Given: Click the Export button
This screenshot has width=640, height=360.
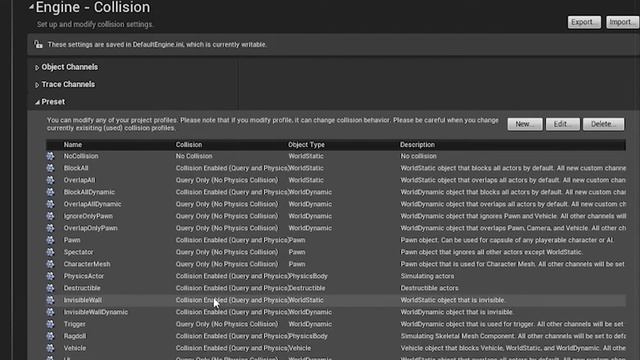Looking at the screenshot, I should (x=584, y=22).
